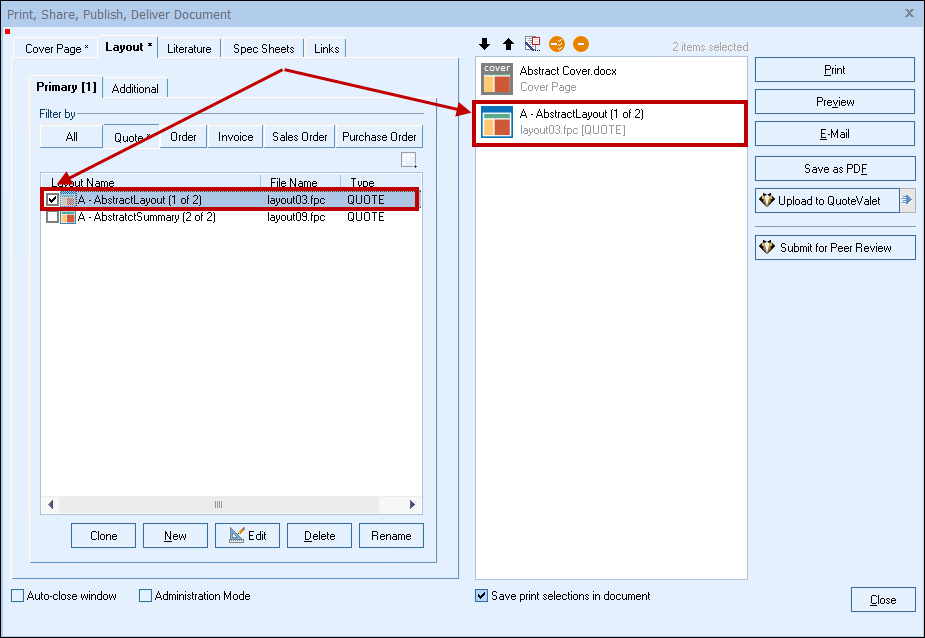
Task: Expand the Upload to QuoteValet arrow dropdown
Action: click(907, 201)
